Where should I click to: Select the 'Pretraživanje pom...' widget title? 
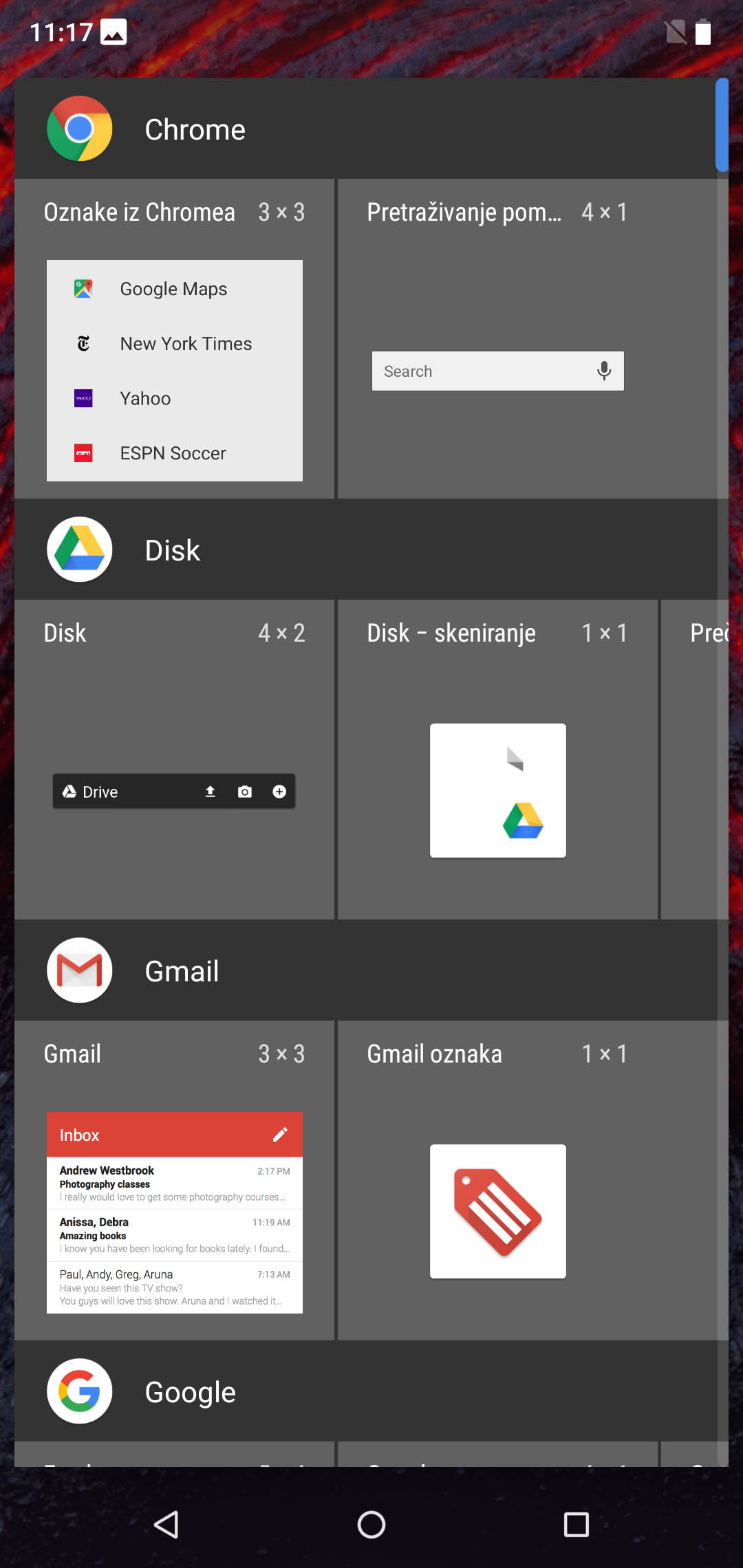(464, 212)
